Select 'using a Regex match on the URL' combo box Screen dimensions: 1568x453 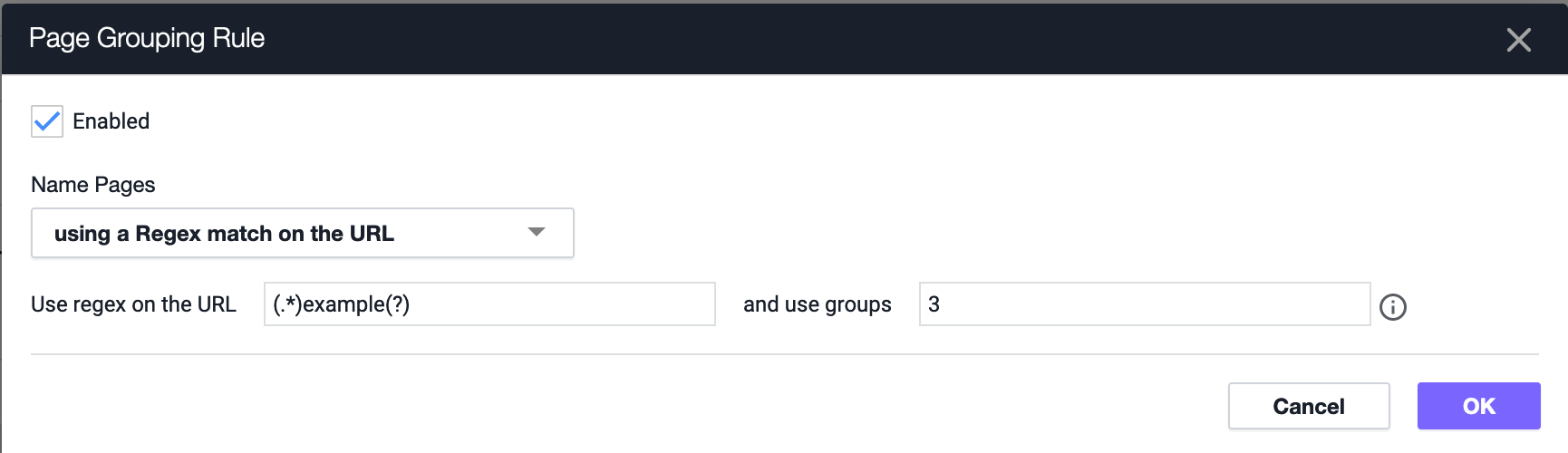(303, 233)
